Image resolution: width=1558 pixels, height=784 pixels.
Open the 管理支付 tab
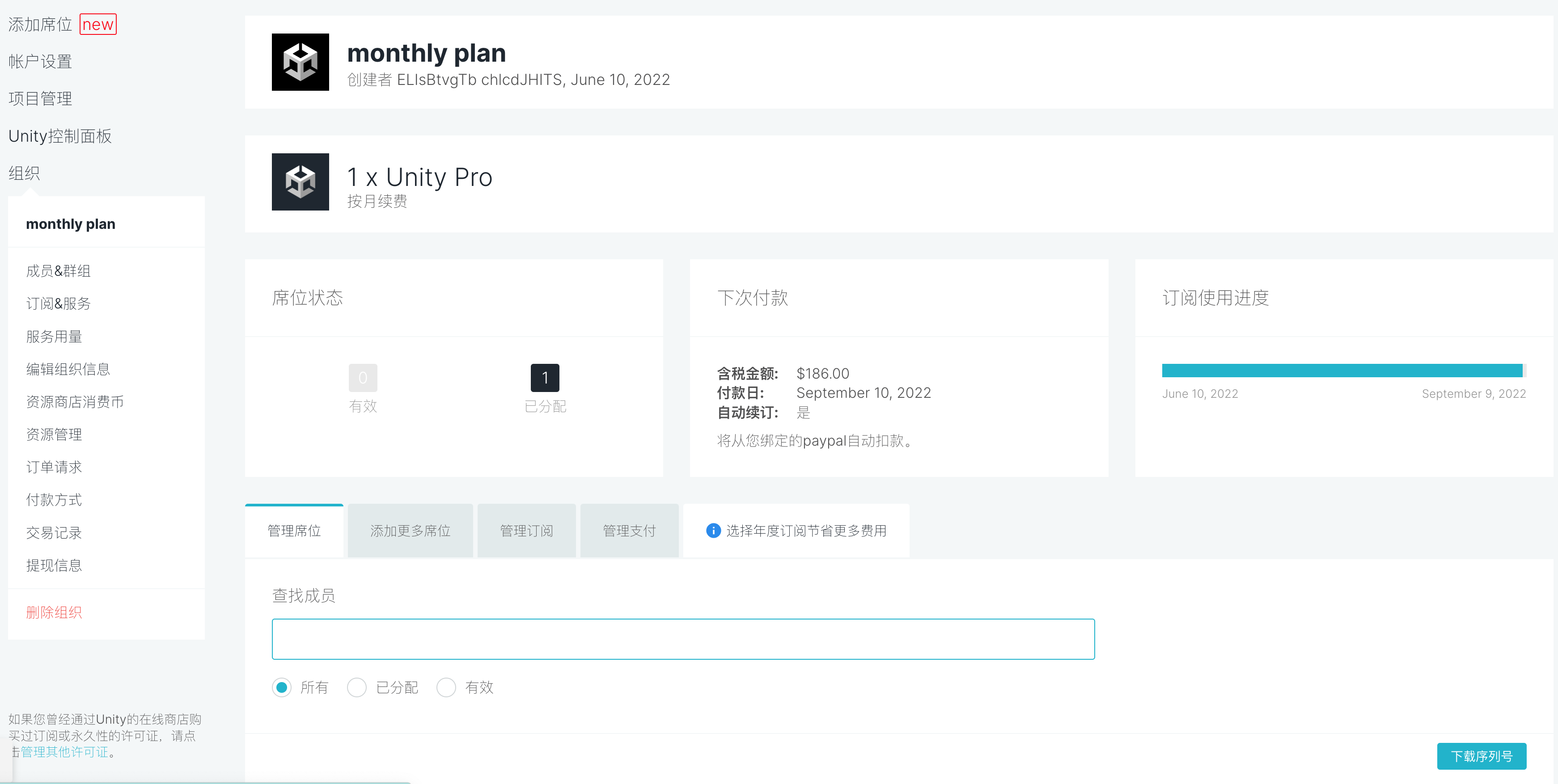[x=629, y=531]
